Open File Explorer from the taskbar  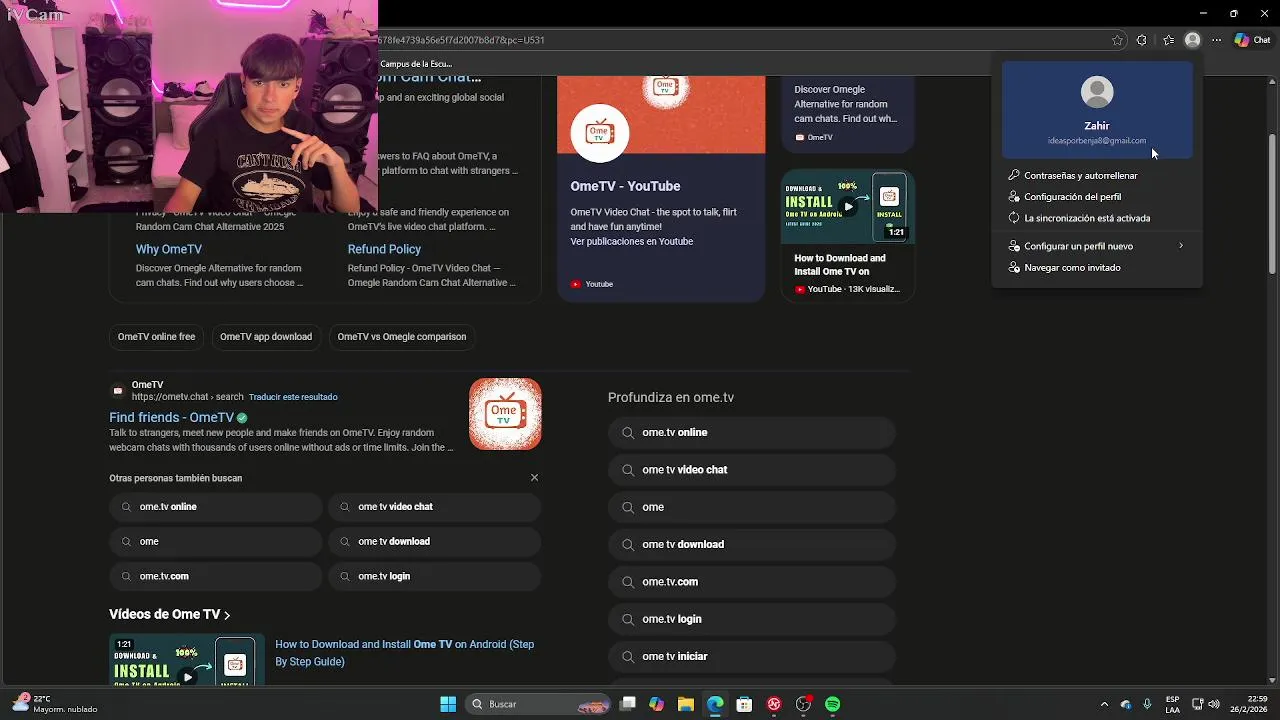[686, 704]
